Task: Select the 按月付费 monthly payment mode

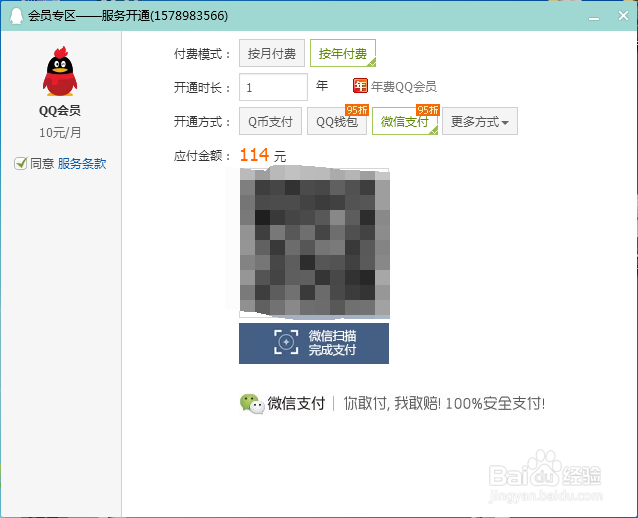Action: [x=271, y=53]
